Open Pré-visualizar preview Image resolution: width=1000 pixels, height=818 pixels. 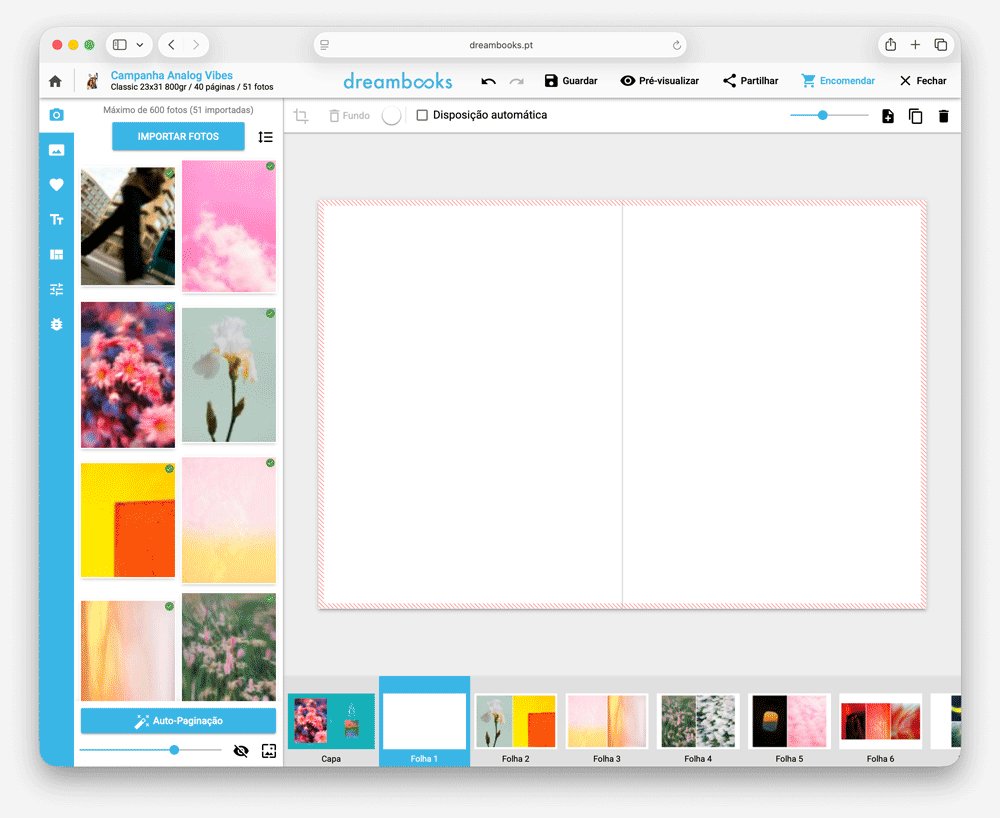(659, 81)
